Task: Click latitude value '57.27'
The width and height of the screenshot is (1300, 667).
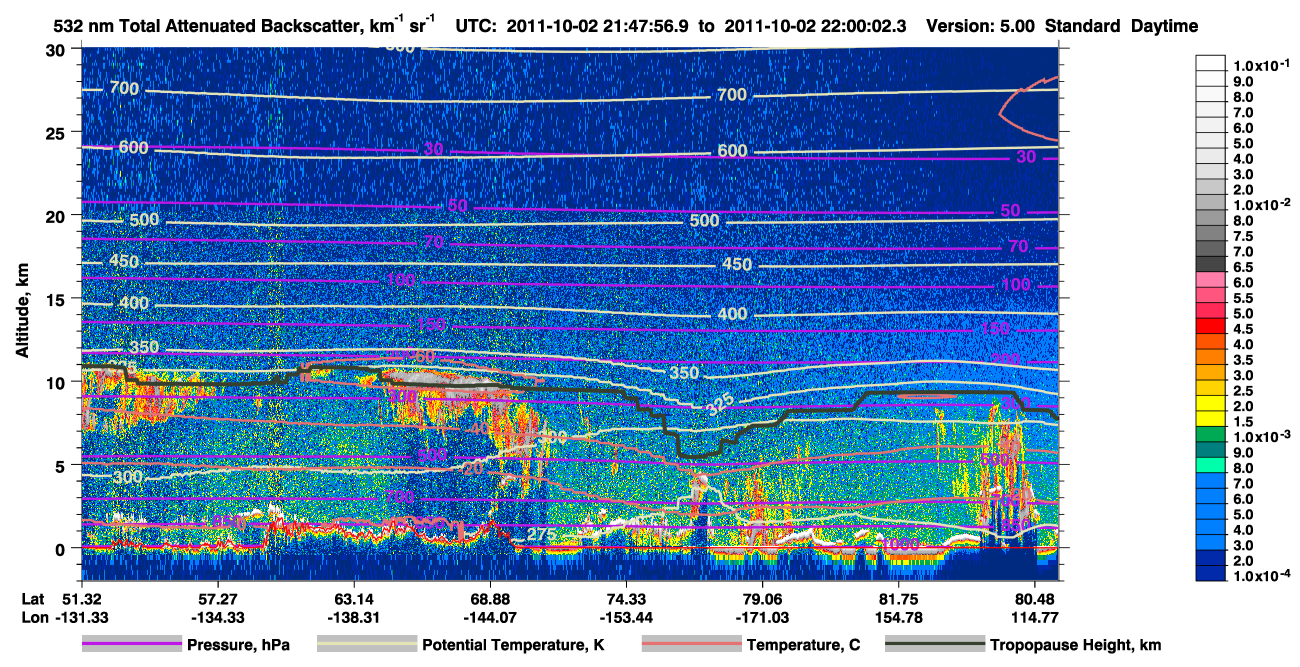Action: click(217, 599)
